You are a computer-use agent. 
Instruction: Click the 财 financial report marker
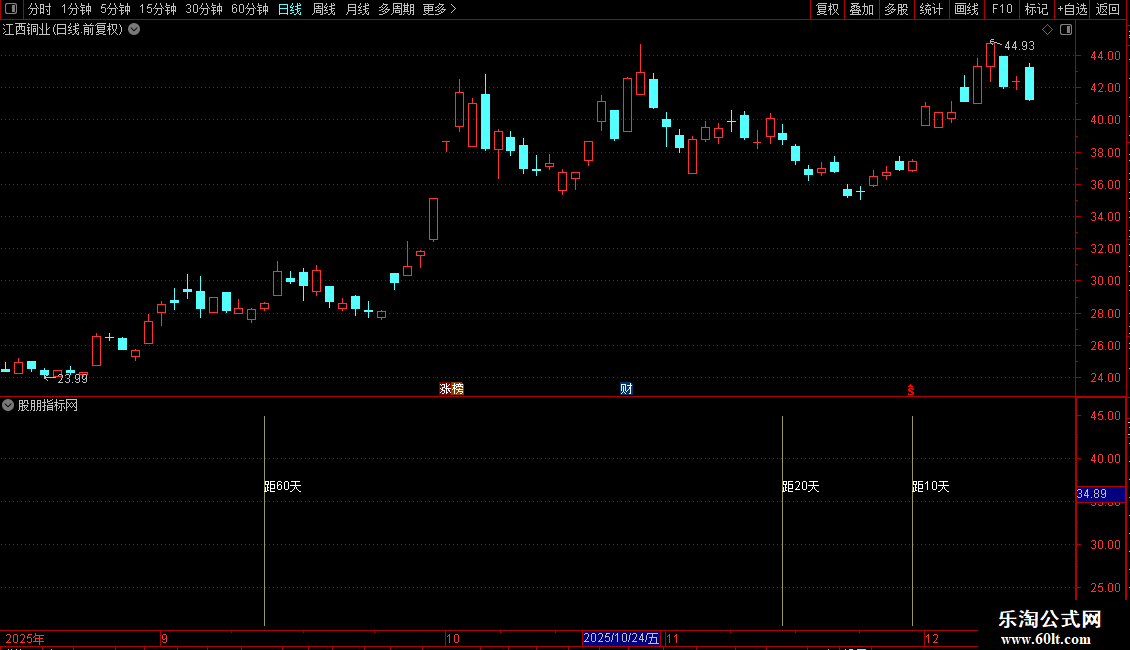coord(626,388)
